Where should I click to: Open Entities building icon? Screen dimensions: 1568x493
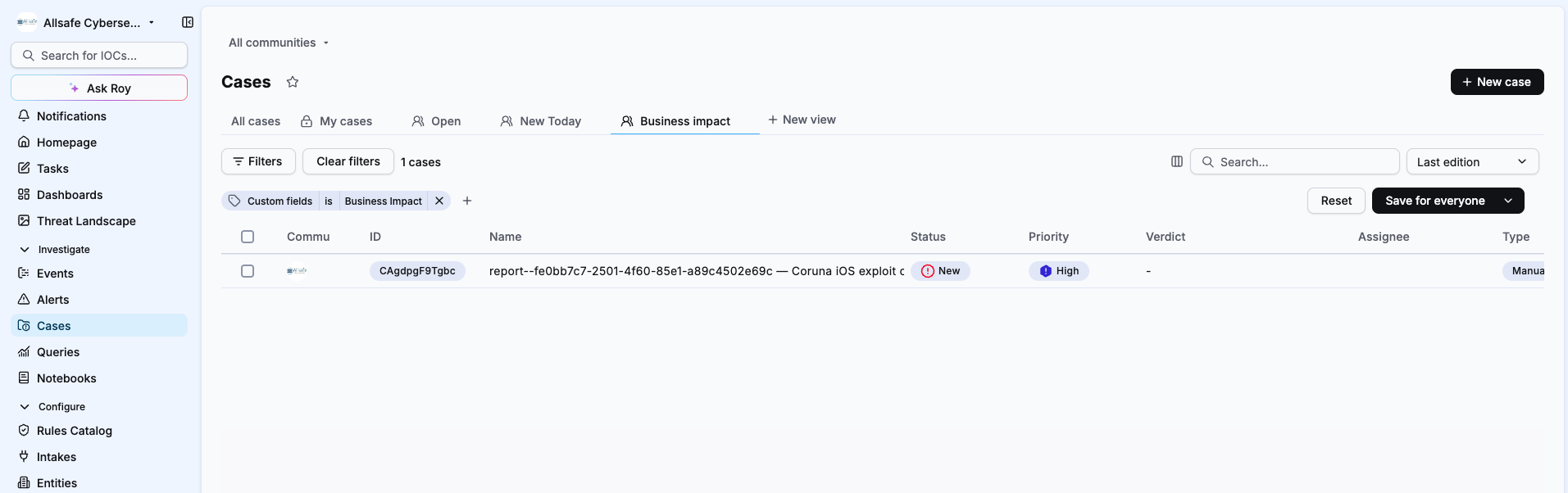[24, 482]
